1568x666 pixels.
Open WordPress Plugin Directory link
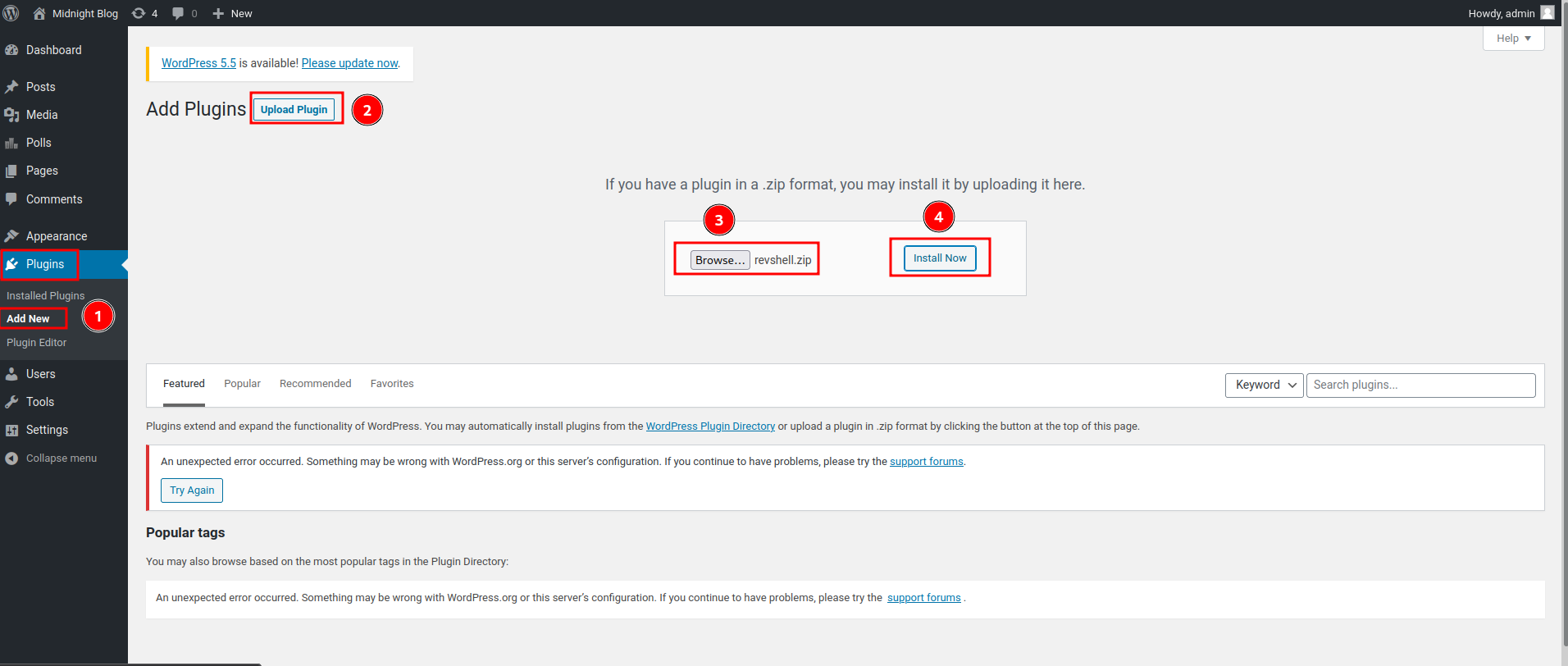[710, 427]
